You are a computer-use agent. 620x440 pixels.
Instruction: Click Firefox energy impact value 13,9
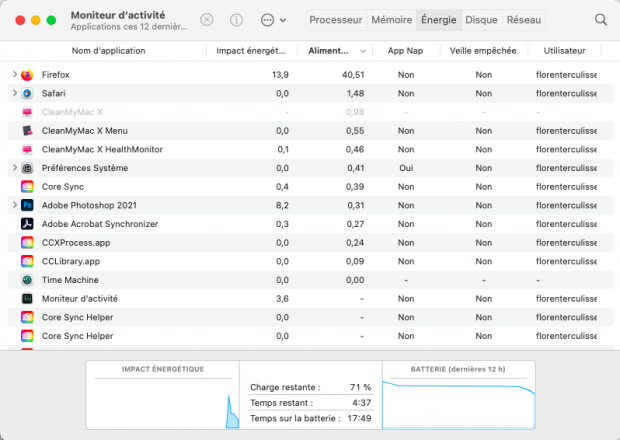click(280, 75)
